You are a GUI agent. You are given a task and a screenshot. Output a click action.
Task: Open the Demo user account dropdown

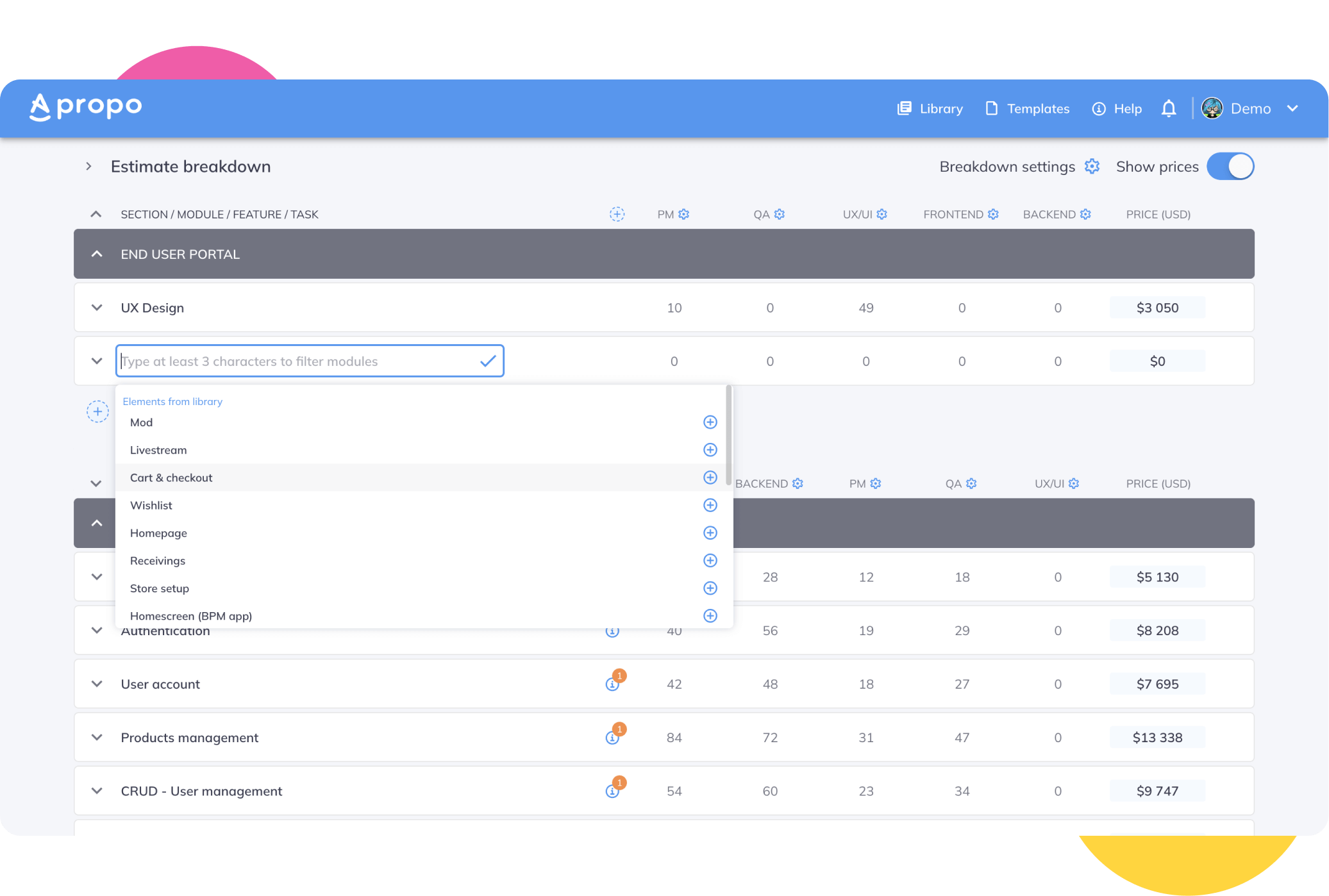(1250, 108)
